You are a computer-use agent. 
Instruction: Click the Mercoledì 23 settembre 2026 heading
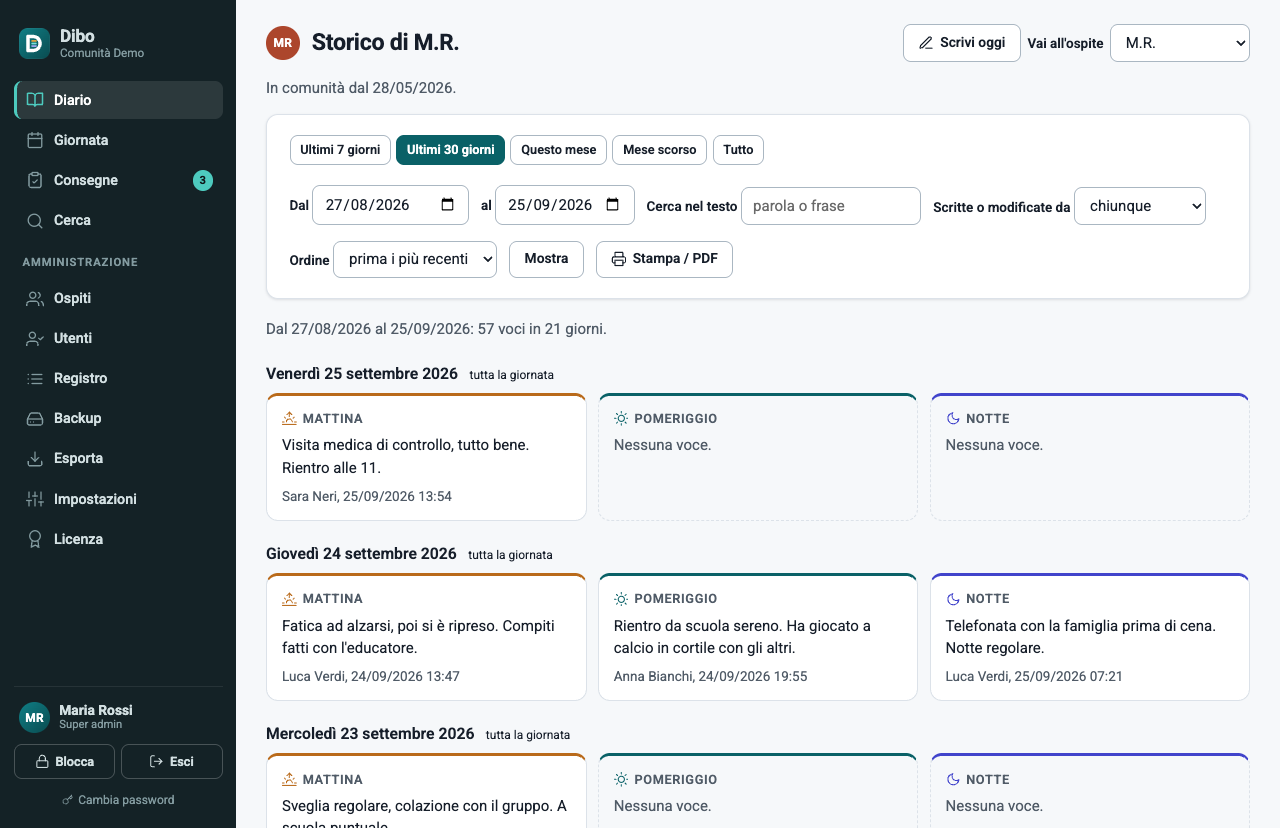[370, 734]
